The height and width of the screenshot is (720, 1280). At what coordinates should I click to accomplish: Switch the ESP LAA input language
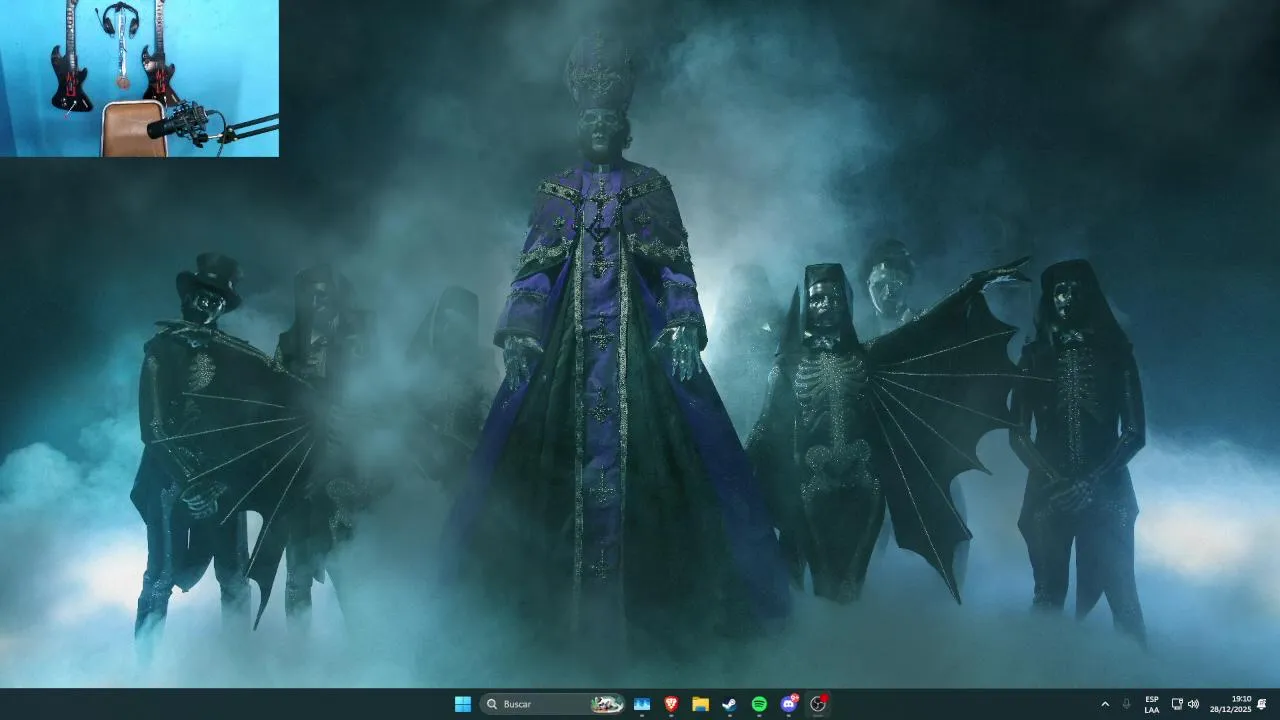point(1152,704)
